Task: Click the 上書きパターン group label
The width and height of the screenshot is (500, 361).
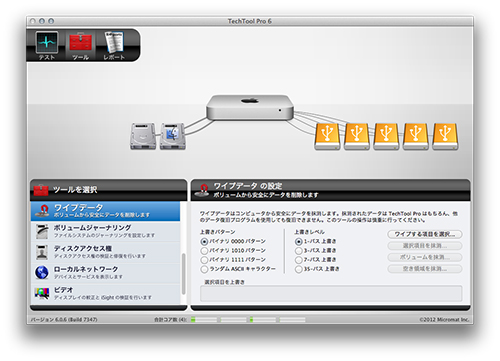Action: (x=217, y=232)
